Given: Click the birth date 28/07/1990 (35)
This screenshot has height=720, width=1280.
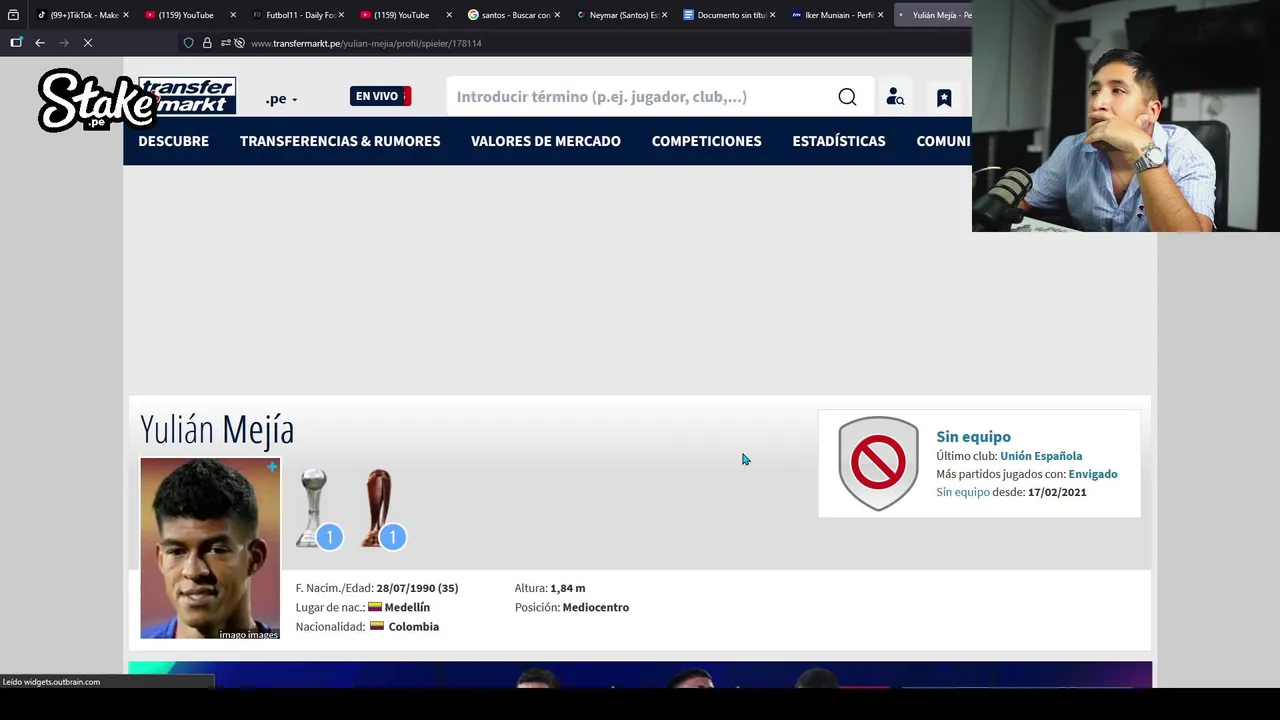Looking at the screenshot, I should point(417,588).
